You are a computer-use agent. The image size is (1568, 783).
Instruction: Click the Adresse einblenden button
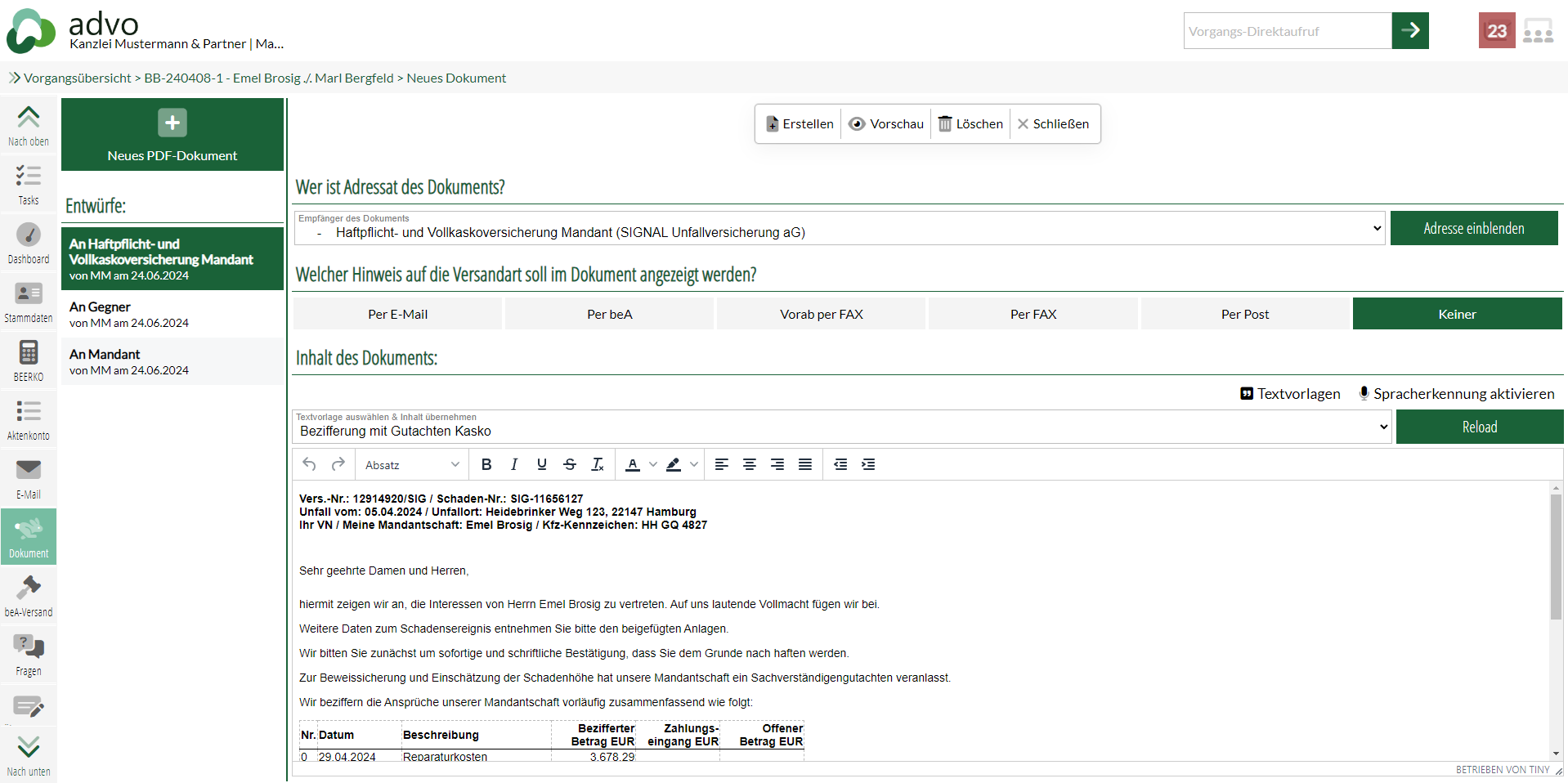pos(1473,229)
